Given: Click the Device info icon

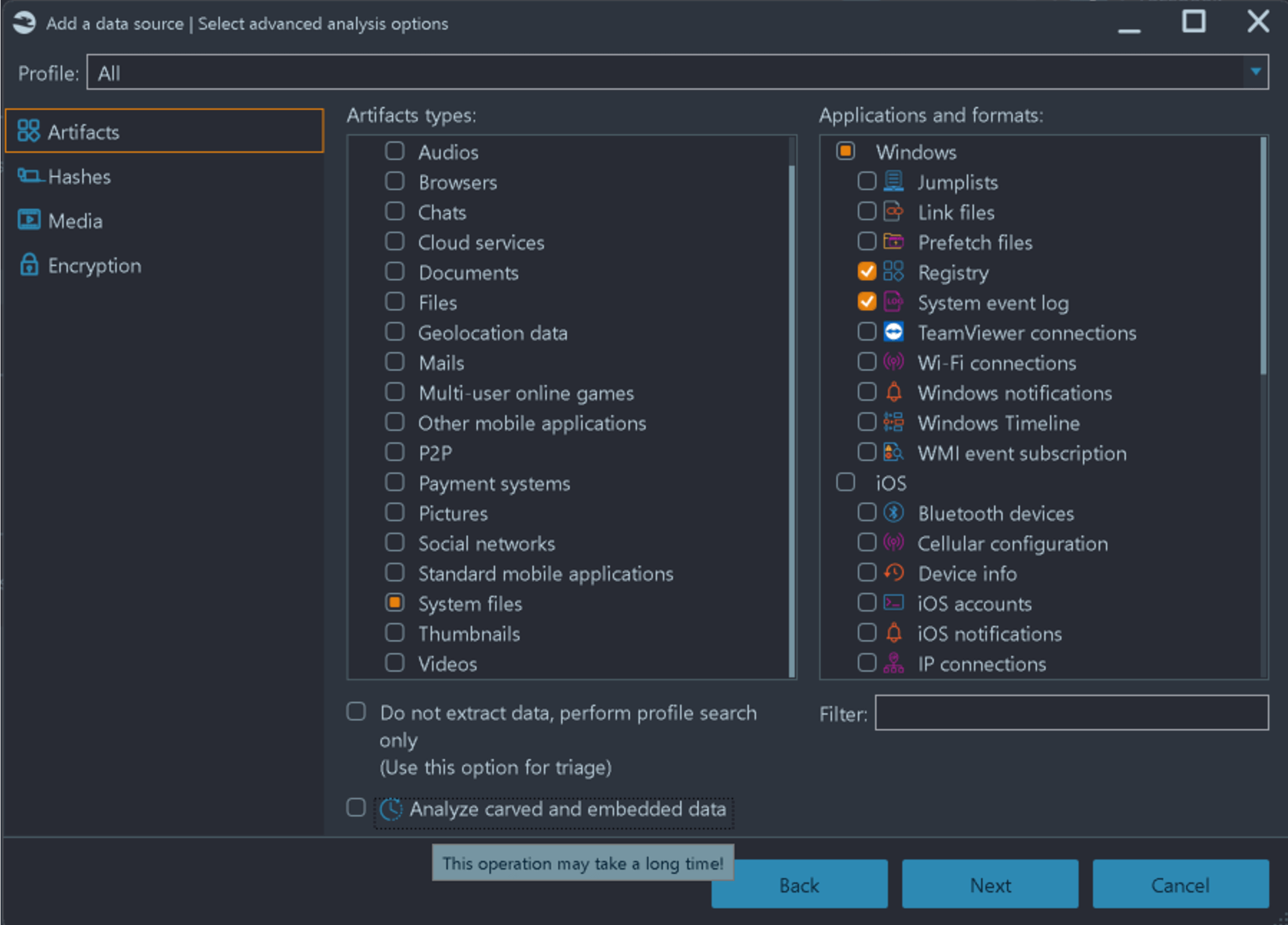Looking at the screenshot, I should point(894,573).
